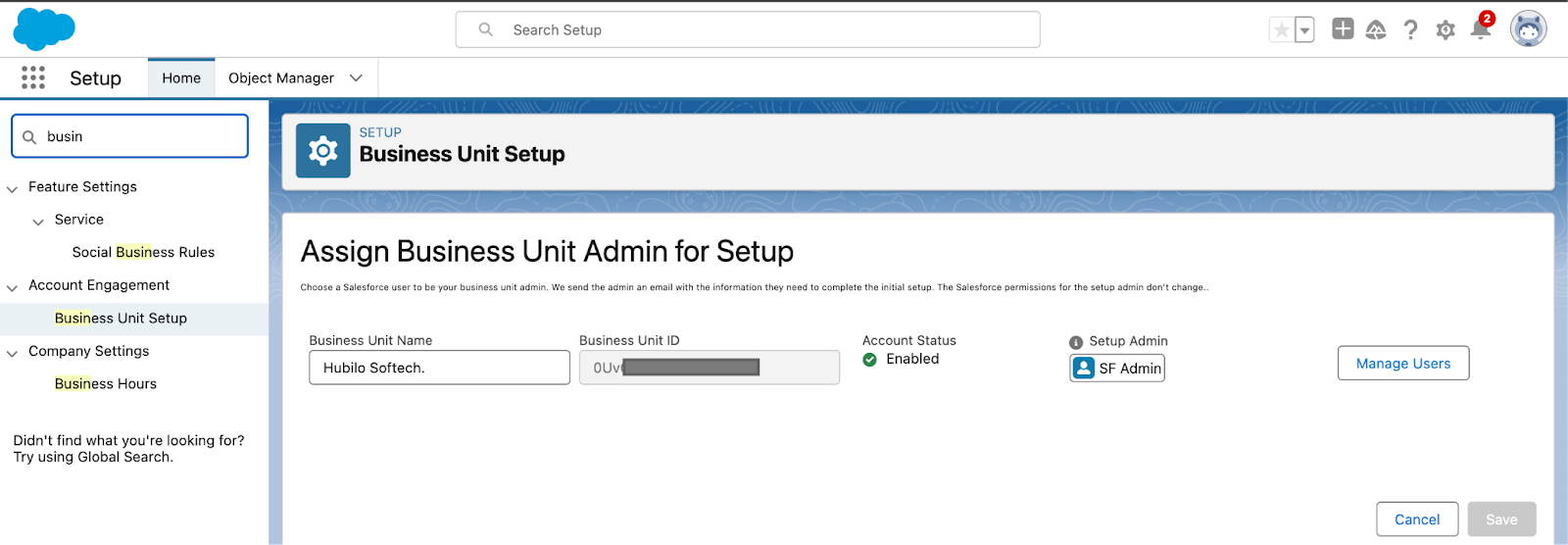The image size is (1568, 545).
Task: Click the SF Admin user icon
Action: pos(1084,368)
